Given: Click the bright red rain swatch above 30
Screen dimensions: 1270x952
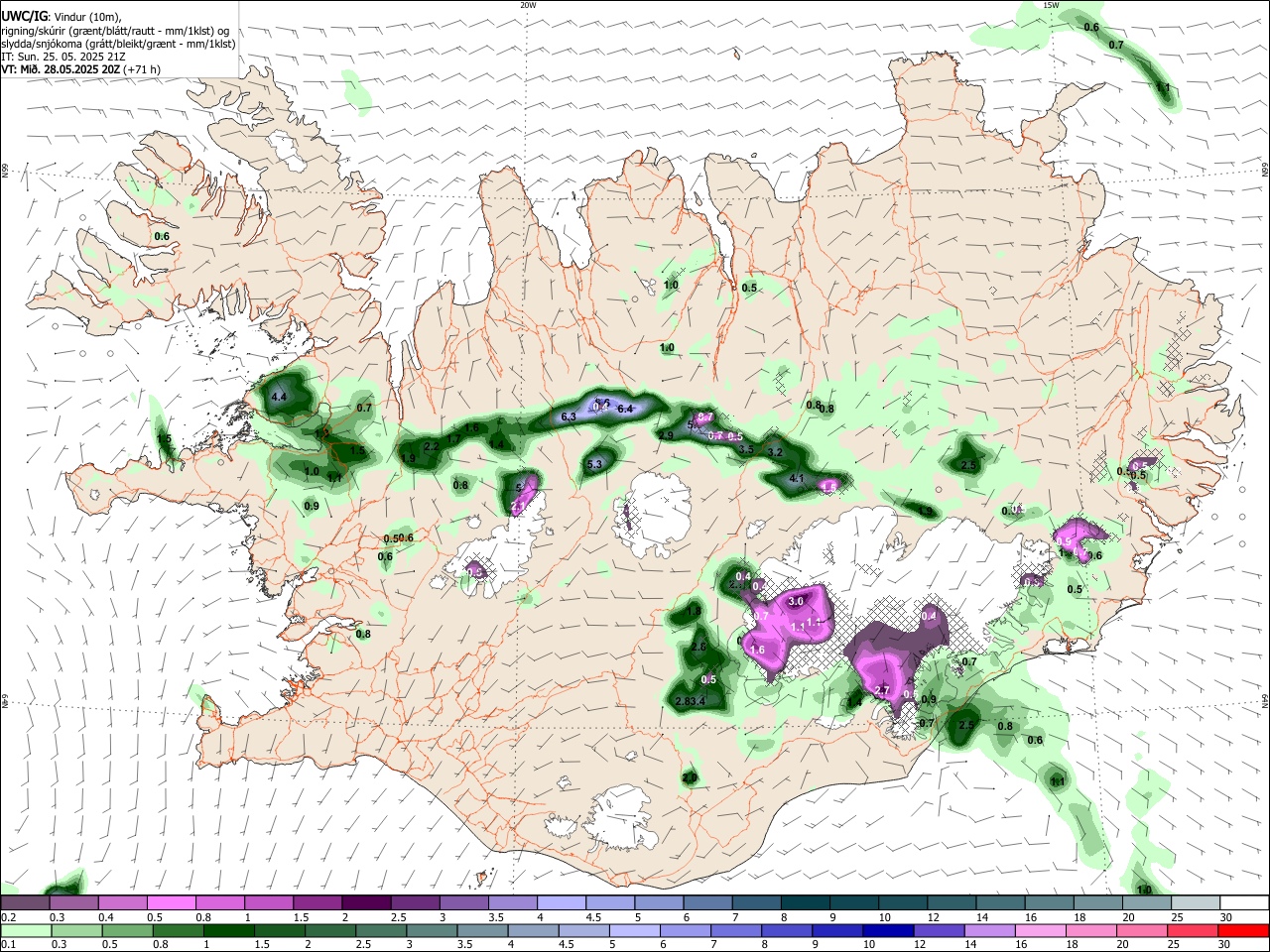Looking at the screenshot, I should pyautogui.click(x=1244, y=930).
